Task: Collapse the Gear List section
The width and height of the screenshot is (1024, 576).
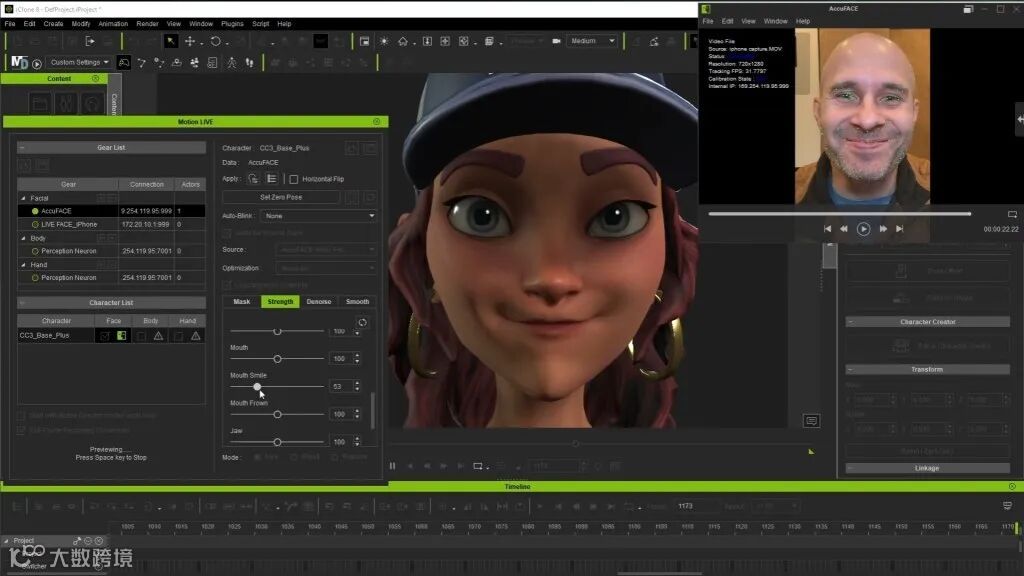Action: coord(22,148)
